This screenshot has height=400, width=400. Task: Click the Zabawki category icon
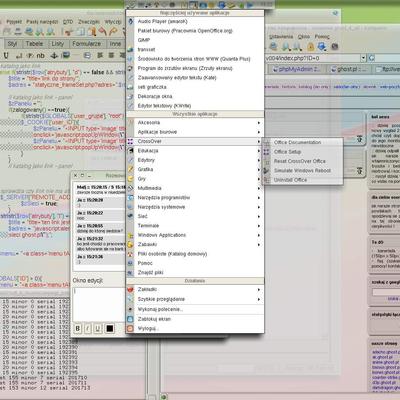pos(130,244)
